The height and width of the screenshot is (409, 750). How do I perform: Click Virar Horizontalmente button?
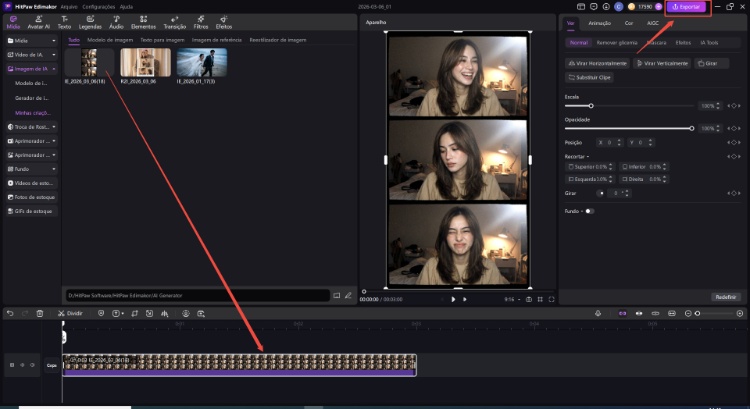click(597, 63)
